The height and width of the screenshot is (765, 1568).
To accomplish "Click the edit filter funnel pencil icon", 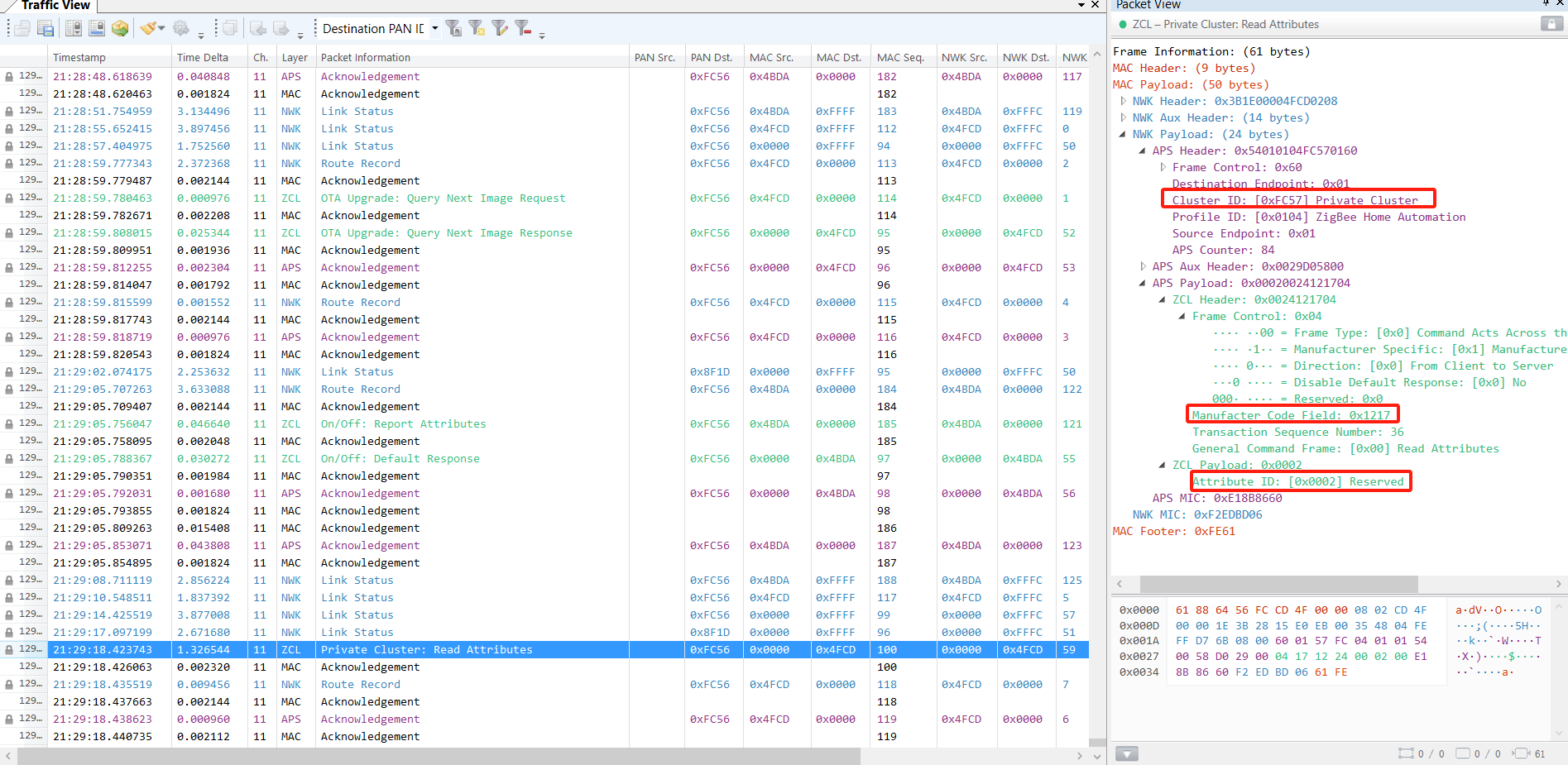I will click(500, 29).
